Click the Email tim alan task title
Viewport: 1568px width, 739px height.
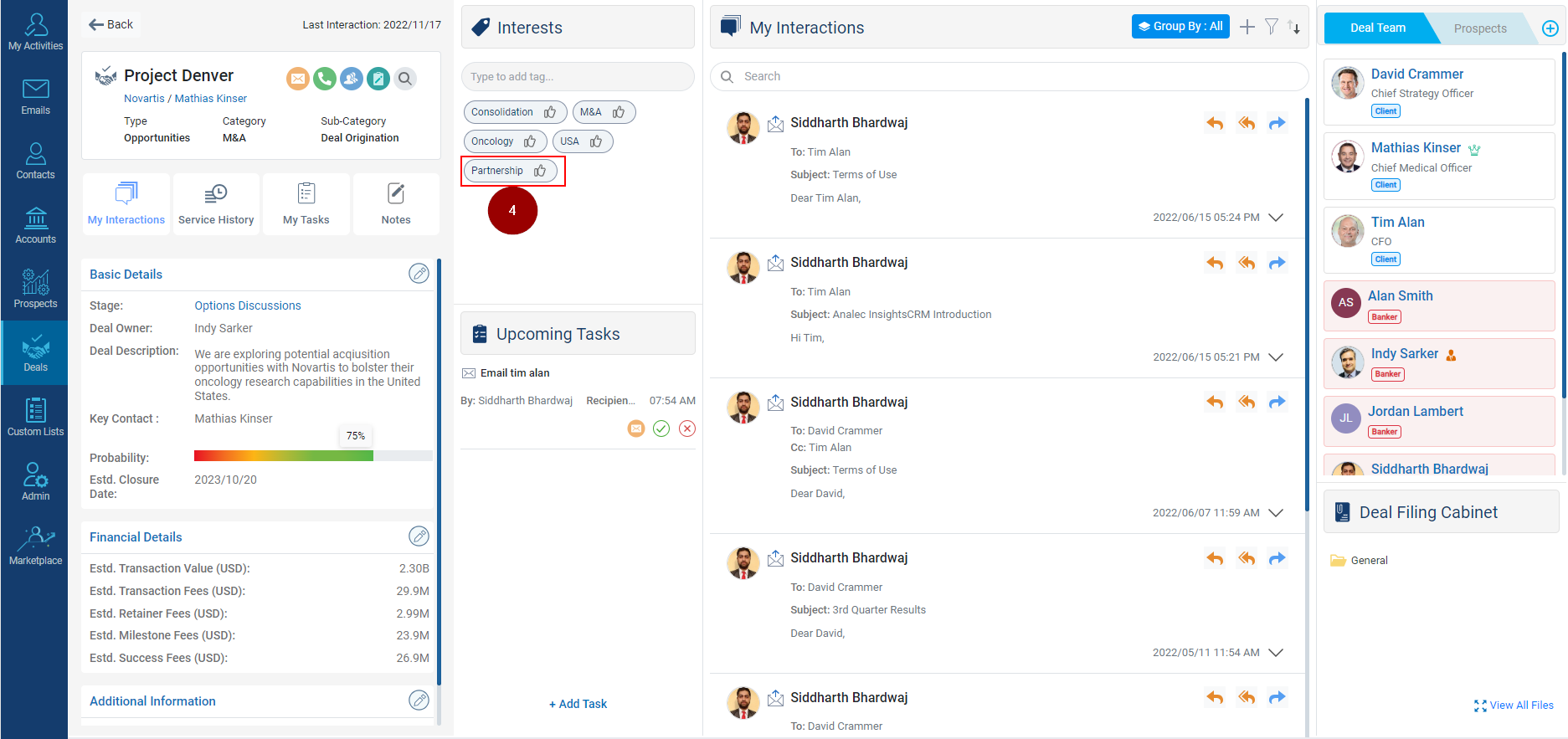(x=515, y=373)
